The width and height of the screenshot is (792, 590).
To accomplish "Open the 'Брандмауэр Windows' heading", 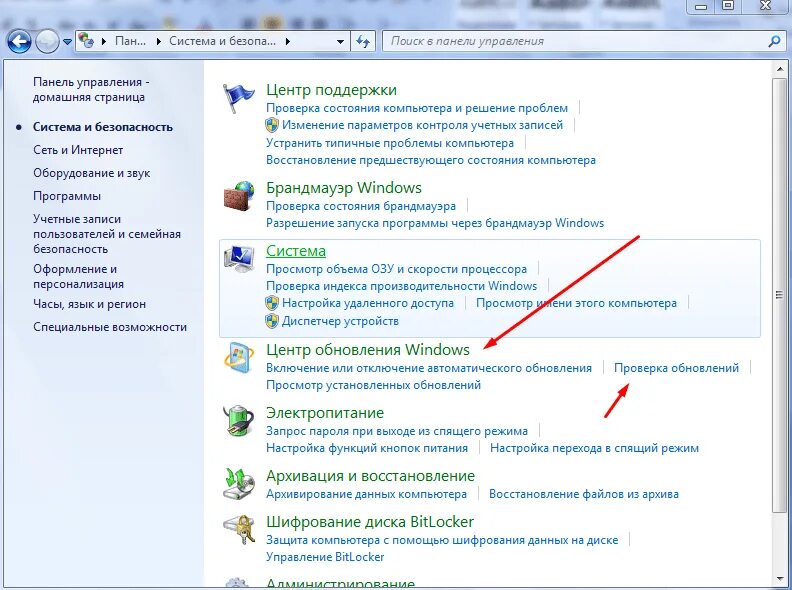I will click(x=344, y=188).
